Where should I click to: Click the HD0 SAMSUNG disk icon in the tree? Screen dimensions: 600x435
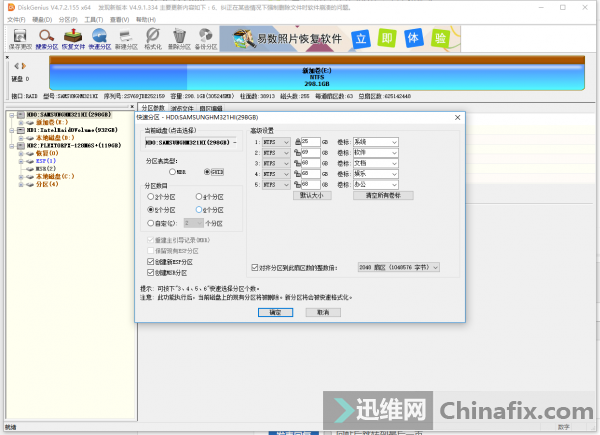pos(21,115)
